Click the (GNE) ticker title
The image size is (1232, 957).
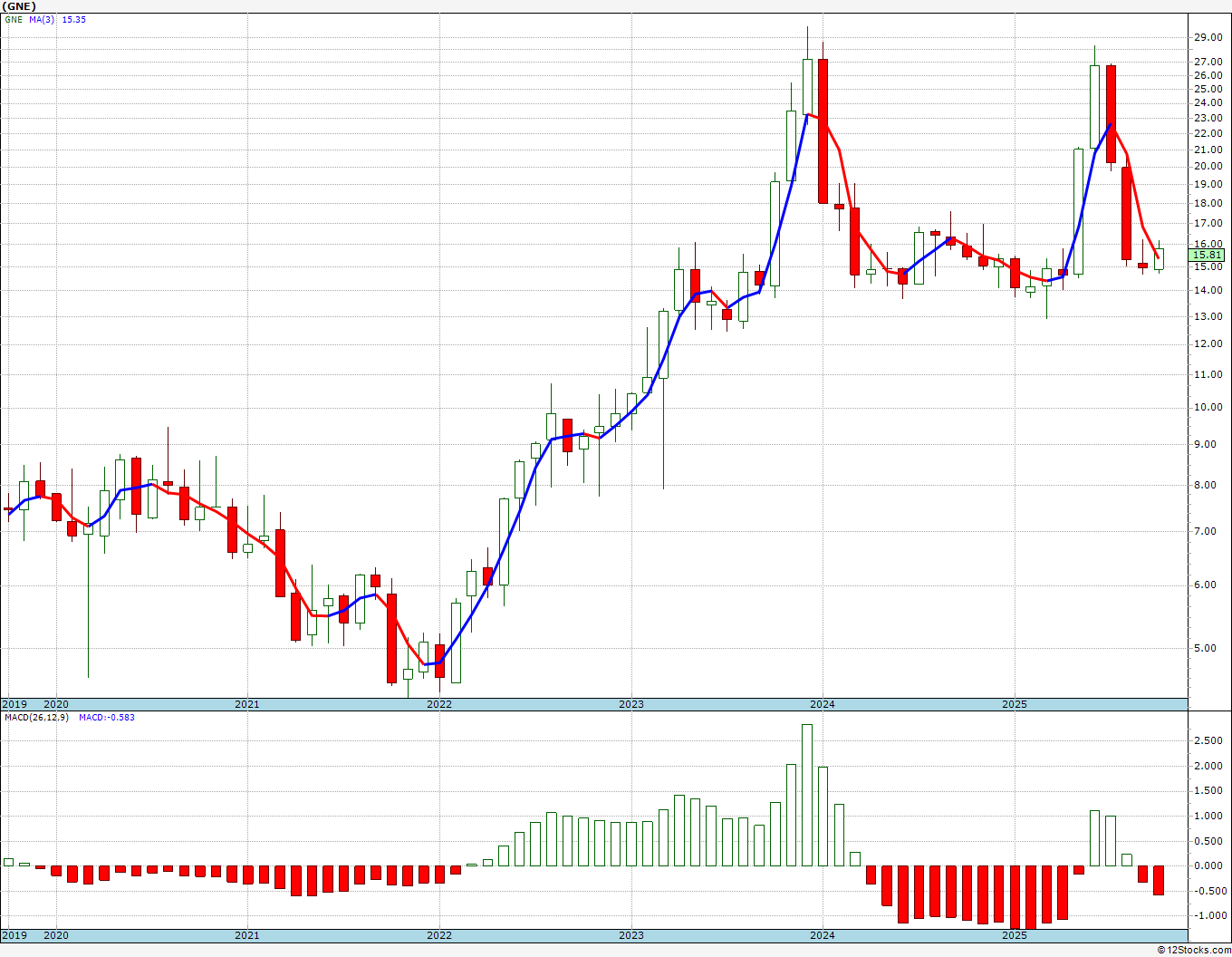tap(18, 5)
